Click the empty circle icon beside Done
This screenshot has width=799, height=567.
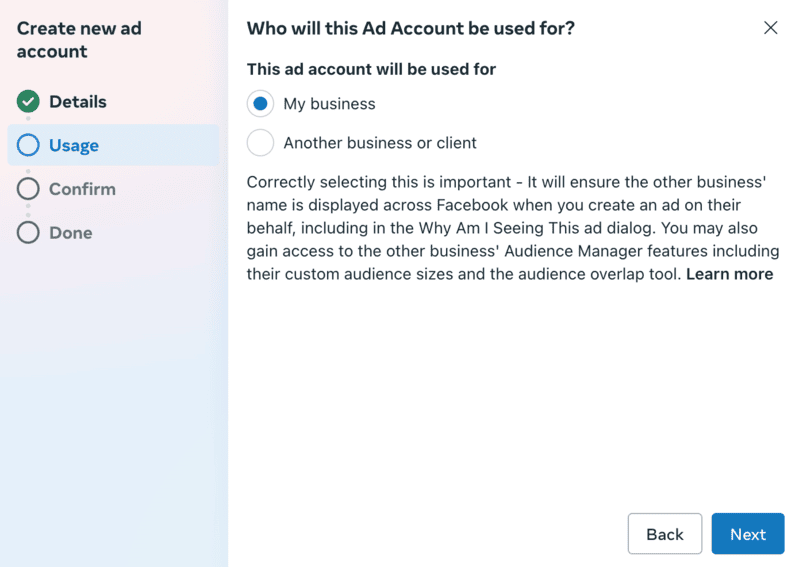[28, 233]
